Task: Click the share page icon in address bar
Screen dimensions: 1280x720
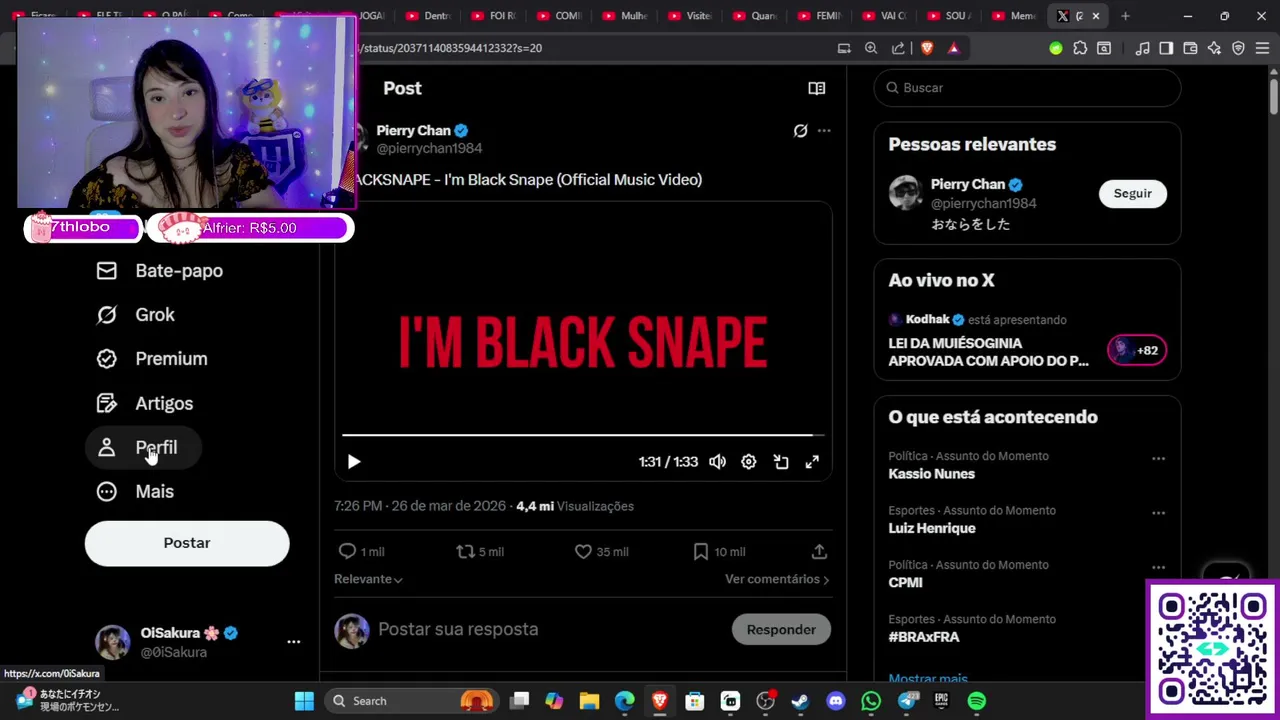Action: [898, 48]
